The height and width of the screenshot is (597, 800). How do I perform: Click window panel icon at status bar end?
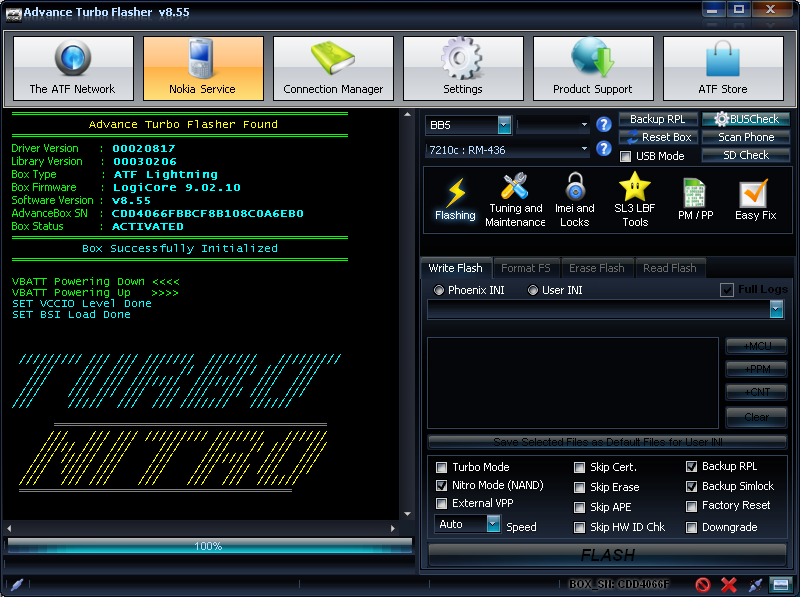point(780,585)
